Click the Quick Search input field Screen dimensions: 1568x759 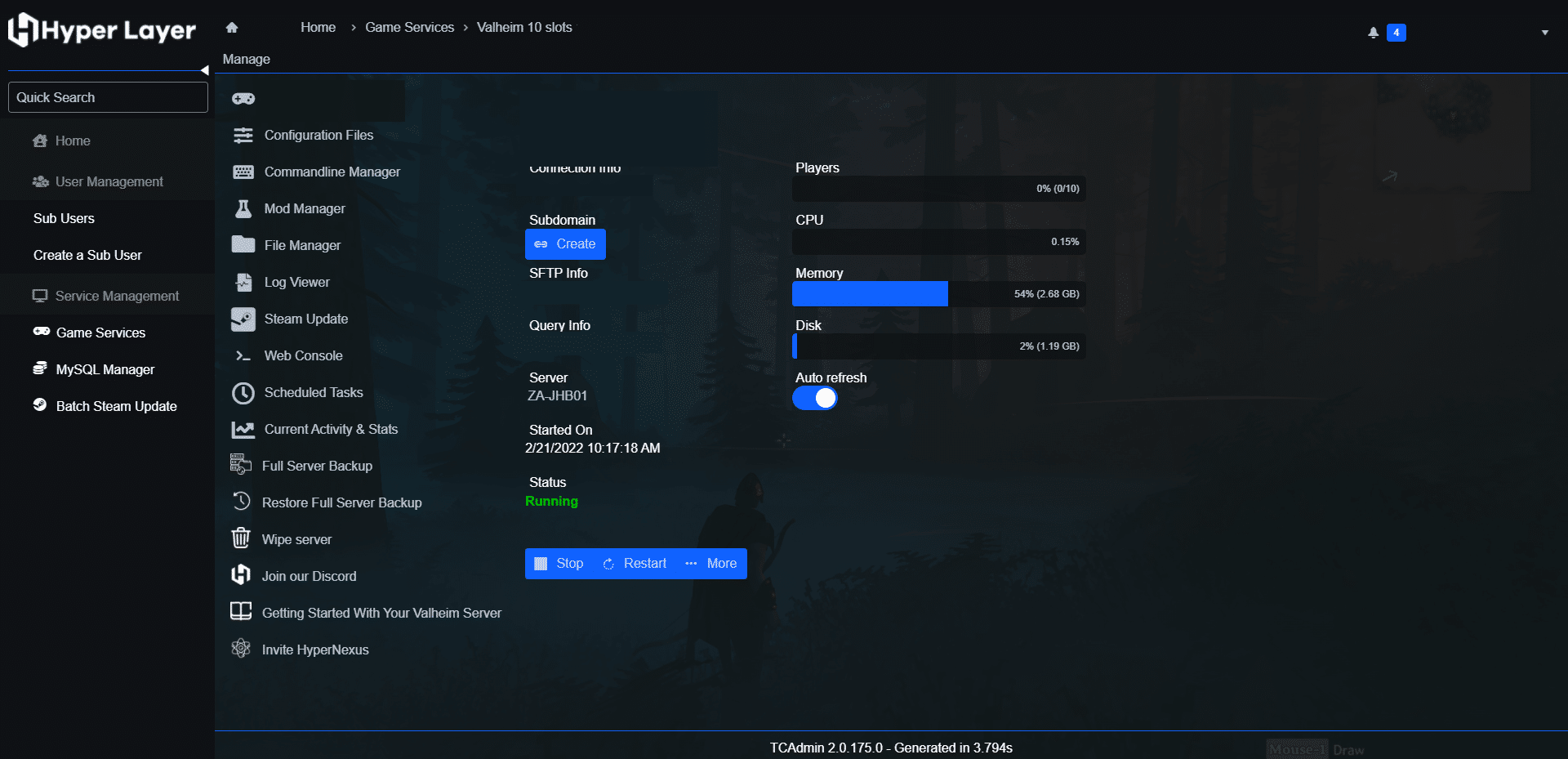click(x=108, y=98)
